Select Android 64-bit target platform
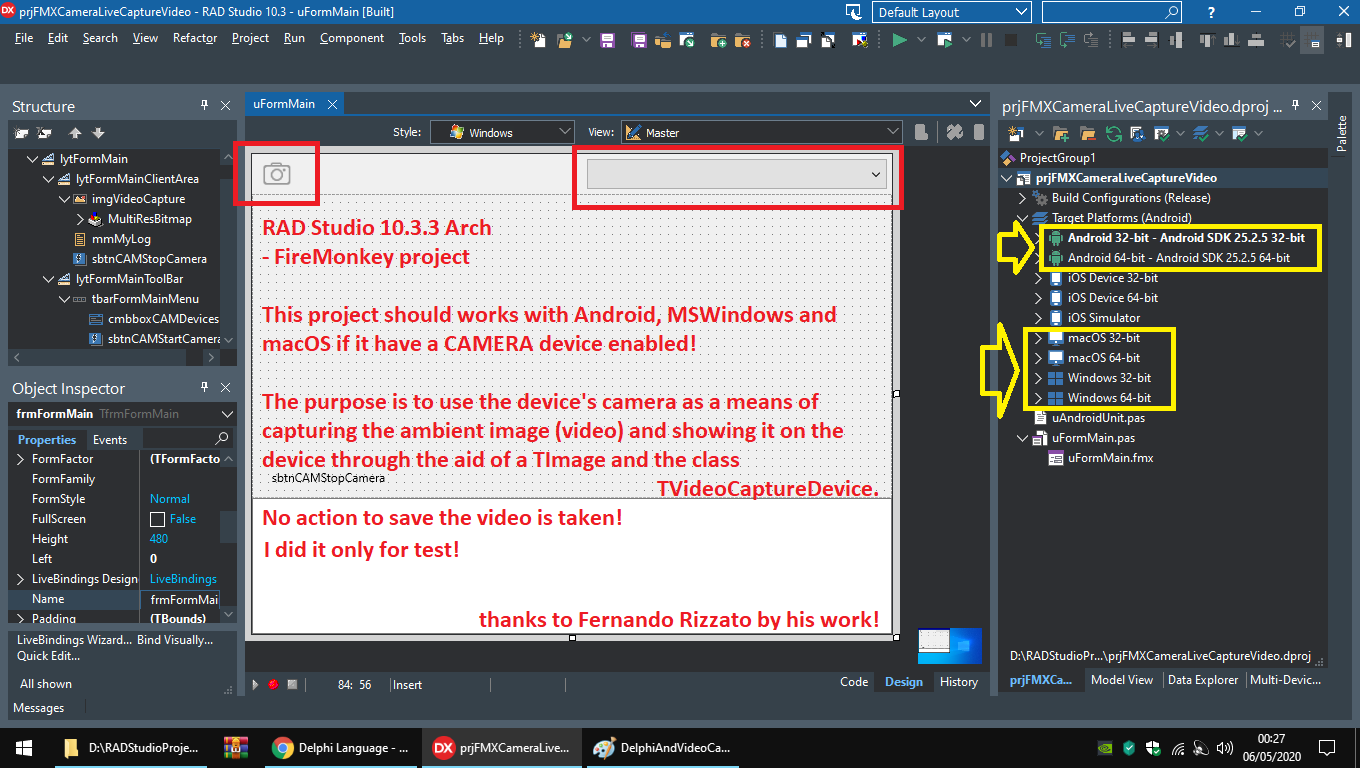 pos(1177,258)
